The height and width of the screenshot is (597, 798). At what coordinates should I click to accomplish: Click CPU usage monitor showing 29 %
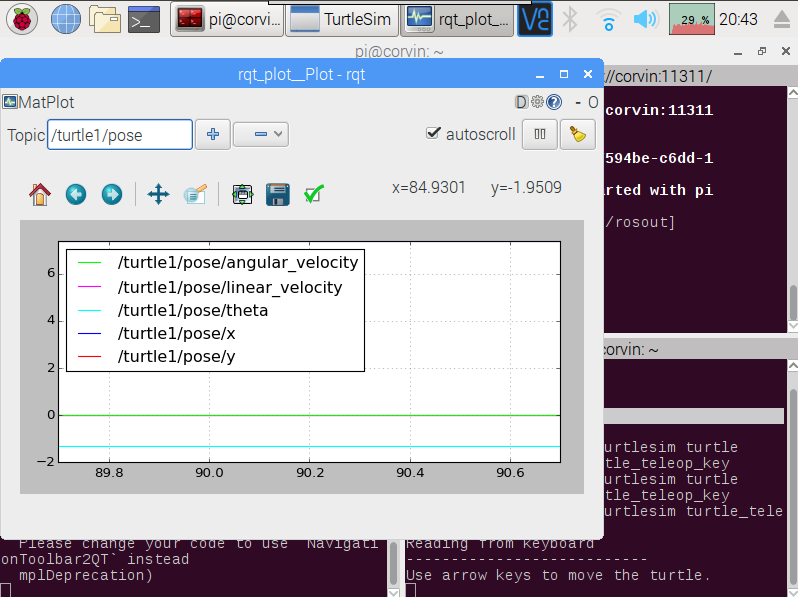pyautogui.click(x=692, y=19)
